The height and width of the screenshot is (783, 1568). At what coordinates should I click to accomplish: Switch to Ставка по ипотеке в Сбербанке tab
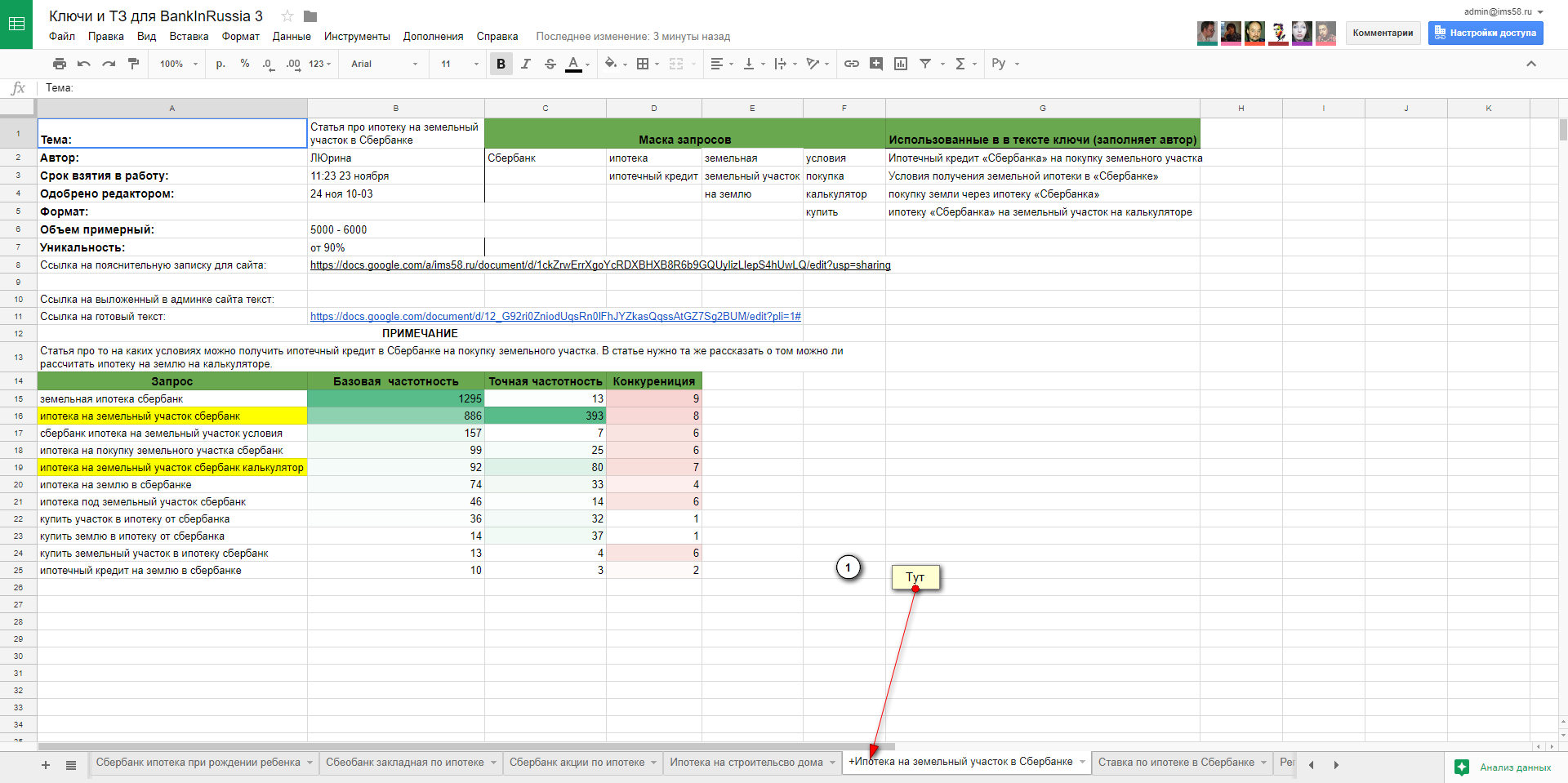(1175, 763)
